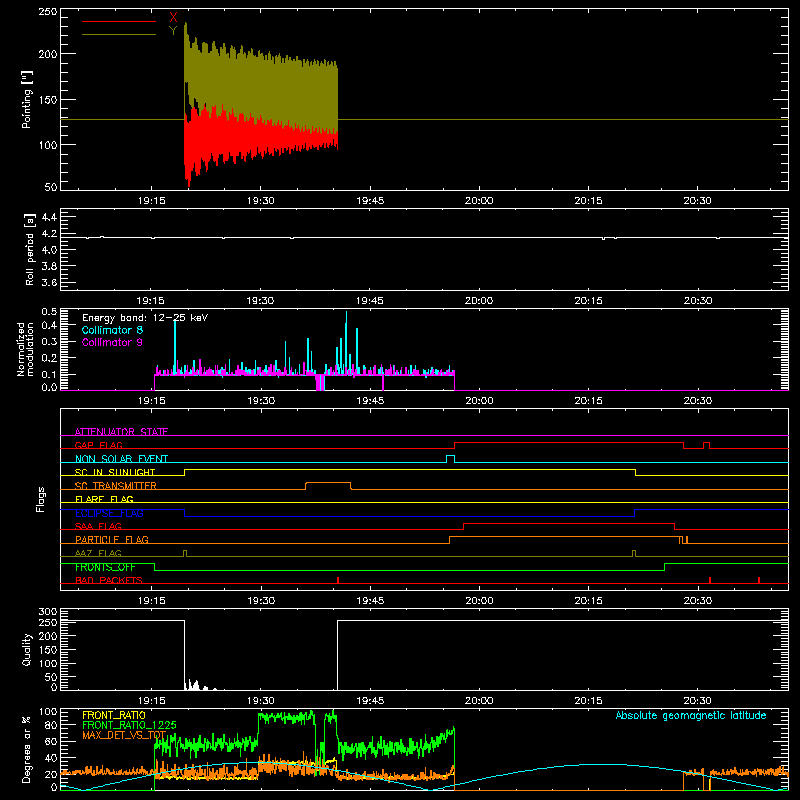Click the '20:30' time tick under Pointing plot
Image resolution: width=800 pixels, height=800 pixels.
pyautogui.click(x=697, y=201)
